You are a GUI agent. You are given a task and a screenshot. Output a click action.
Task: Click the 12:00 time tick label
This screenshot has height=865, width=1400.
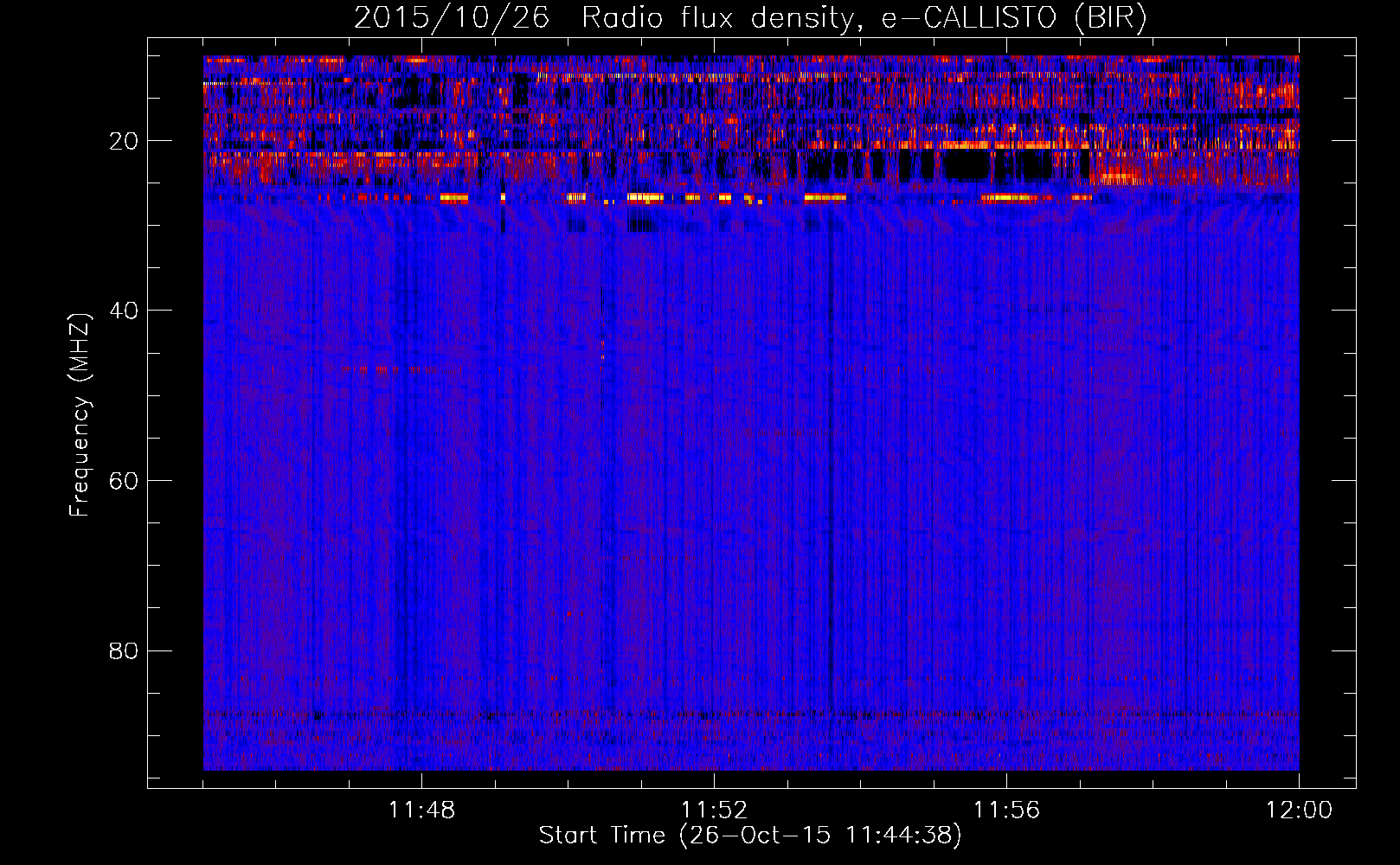click(1299, 811)
